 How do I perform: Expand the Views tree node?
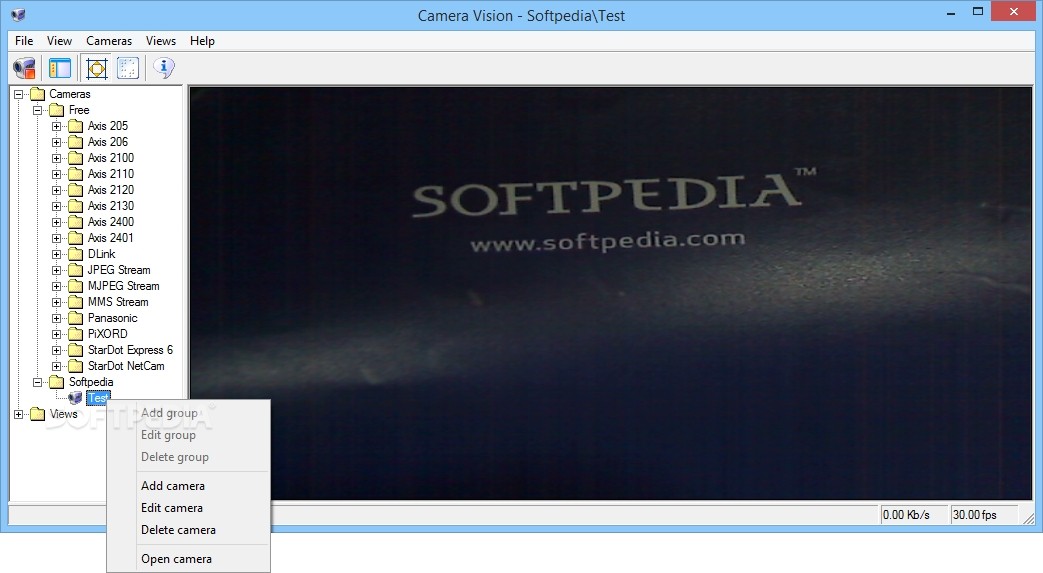[x=19, y=414]
